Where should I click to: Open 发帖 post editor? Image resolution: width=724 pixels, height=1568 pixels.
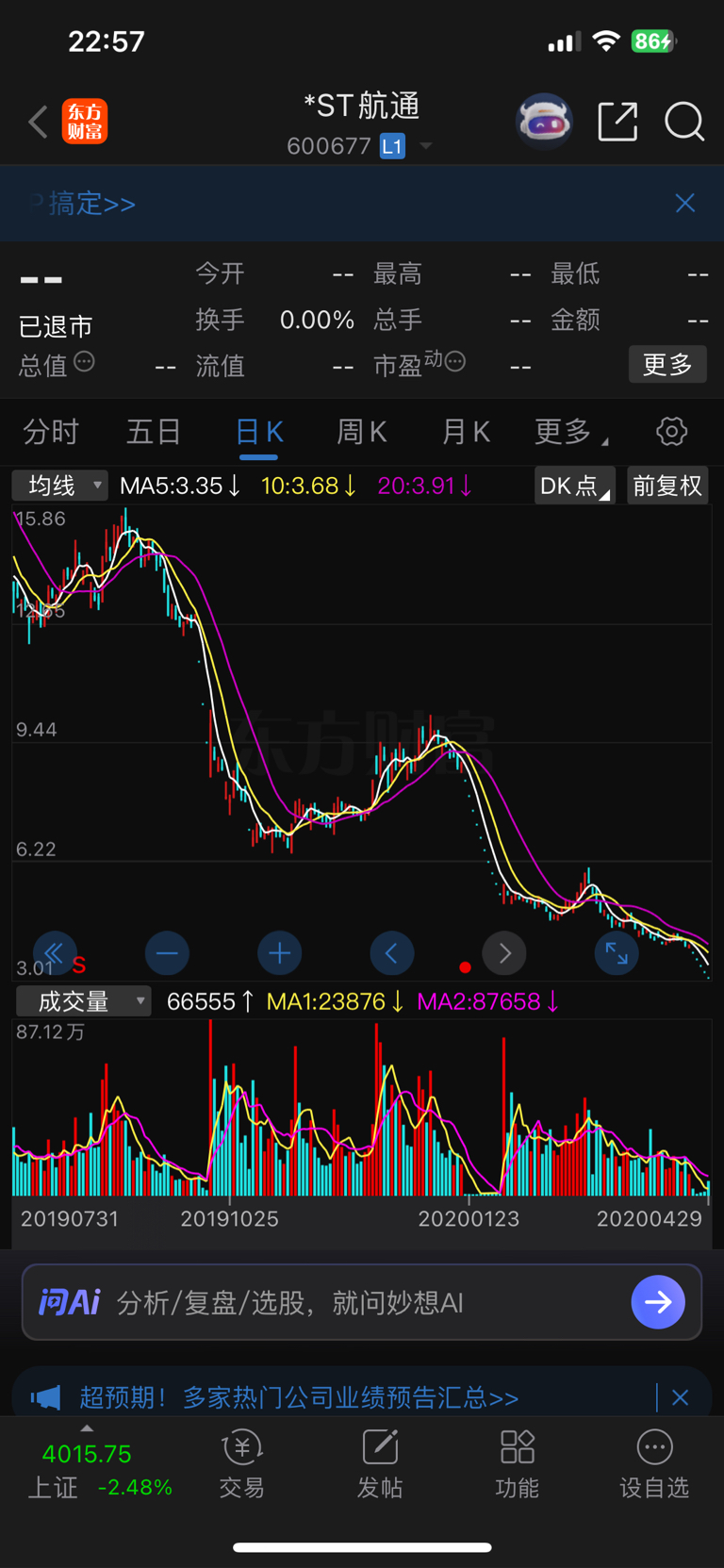(380, 1464)
